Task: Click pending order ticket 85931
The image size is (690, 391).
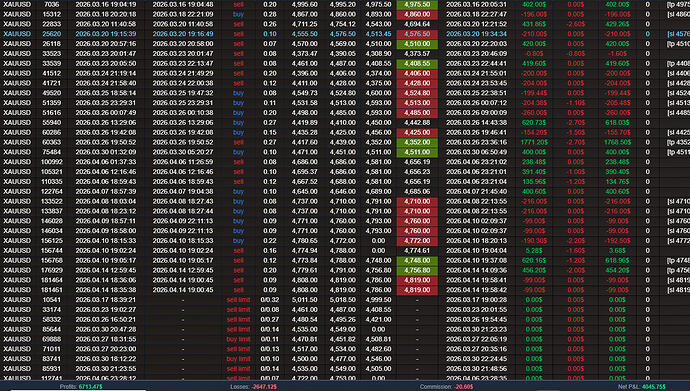Action: coord(51,369)
